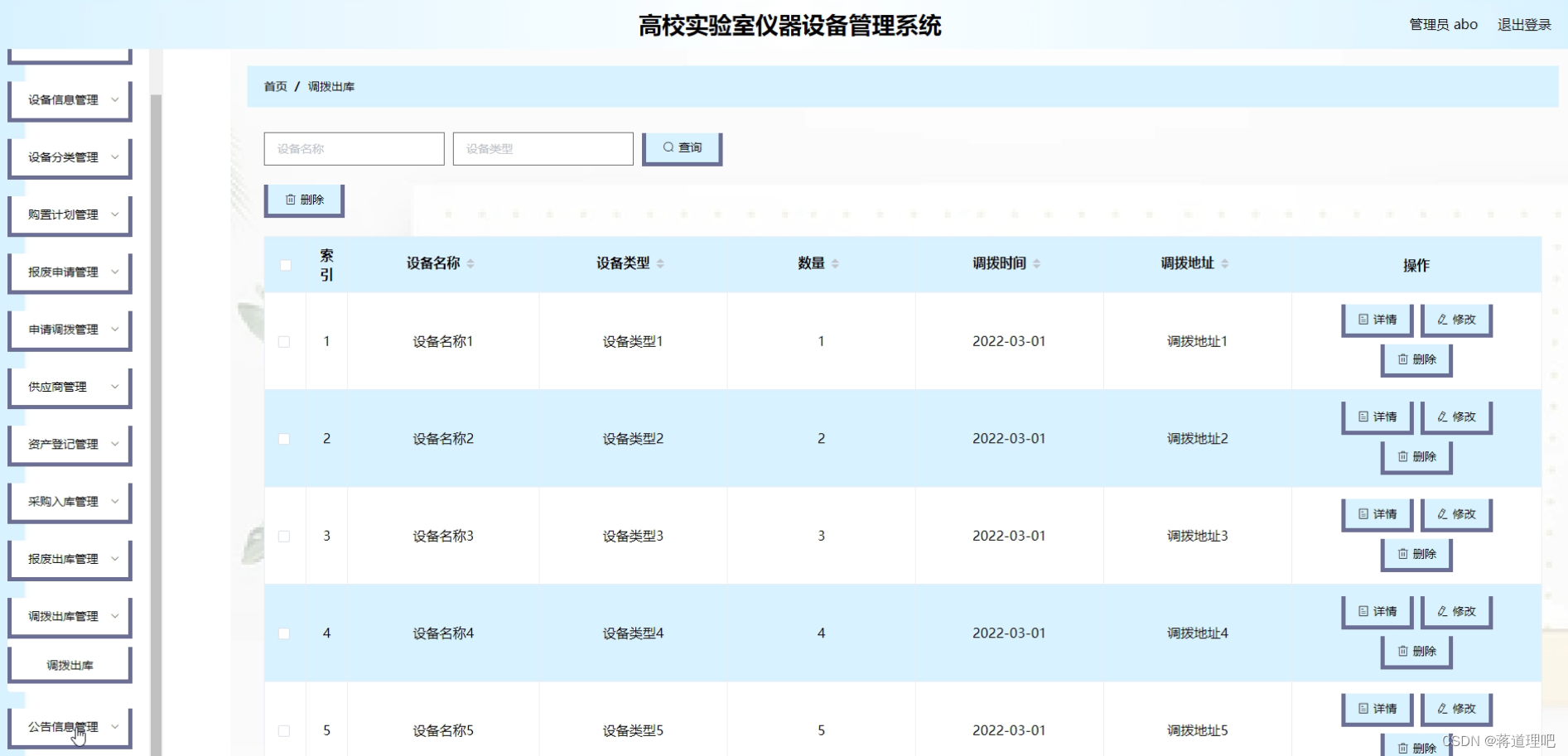This screenshot has width=1568, height=756.
Task: Click the 修改 button on row 5
Action: (1456, 709)
